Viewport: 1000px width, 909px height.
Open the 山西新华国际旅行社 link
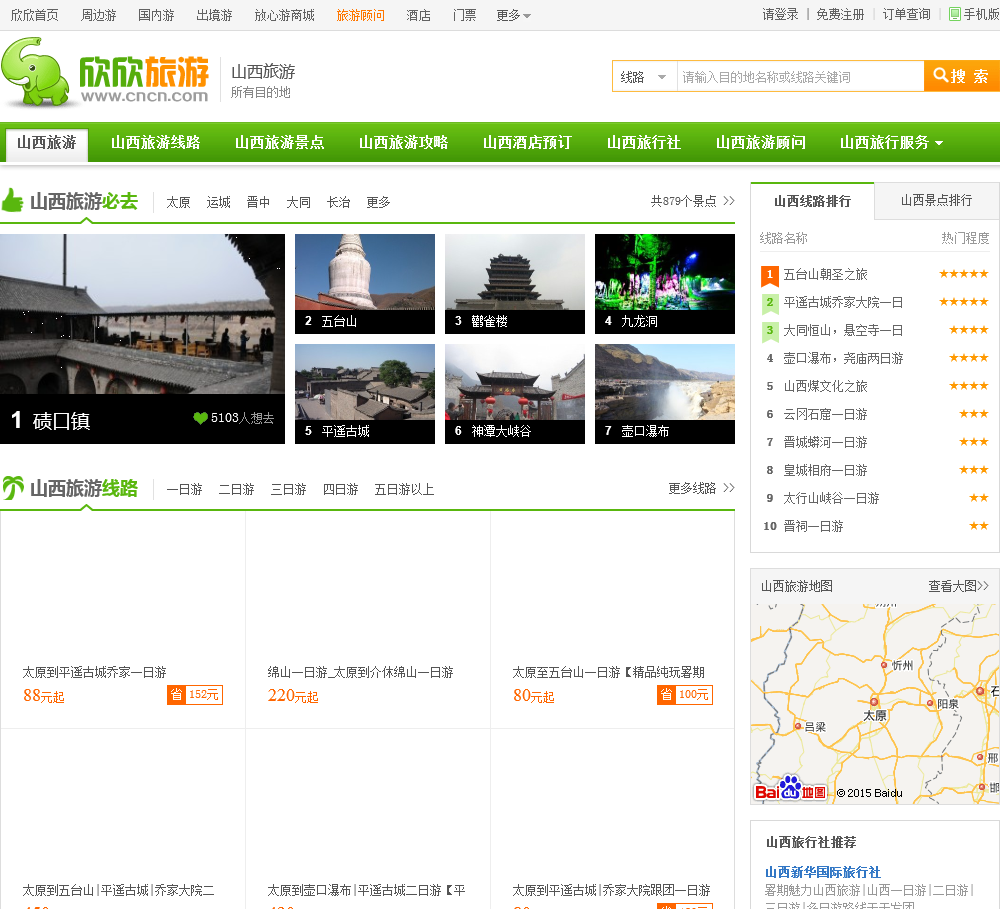coord(823,872)
